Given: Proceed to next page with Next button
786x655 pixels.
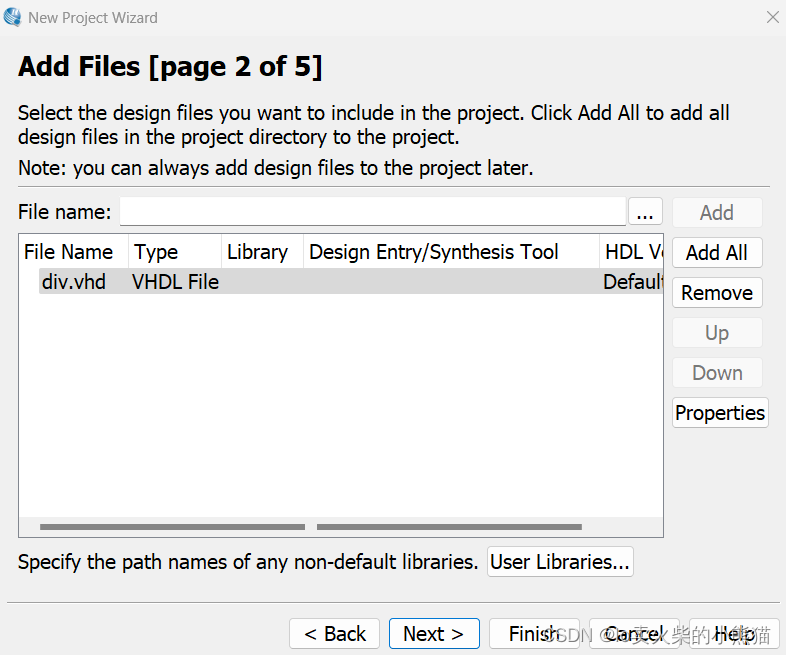Looking at the screenshot, I should (x=433, y=633).
